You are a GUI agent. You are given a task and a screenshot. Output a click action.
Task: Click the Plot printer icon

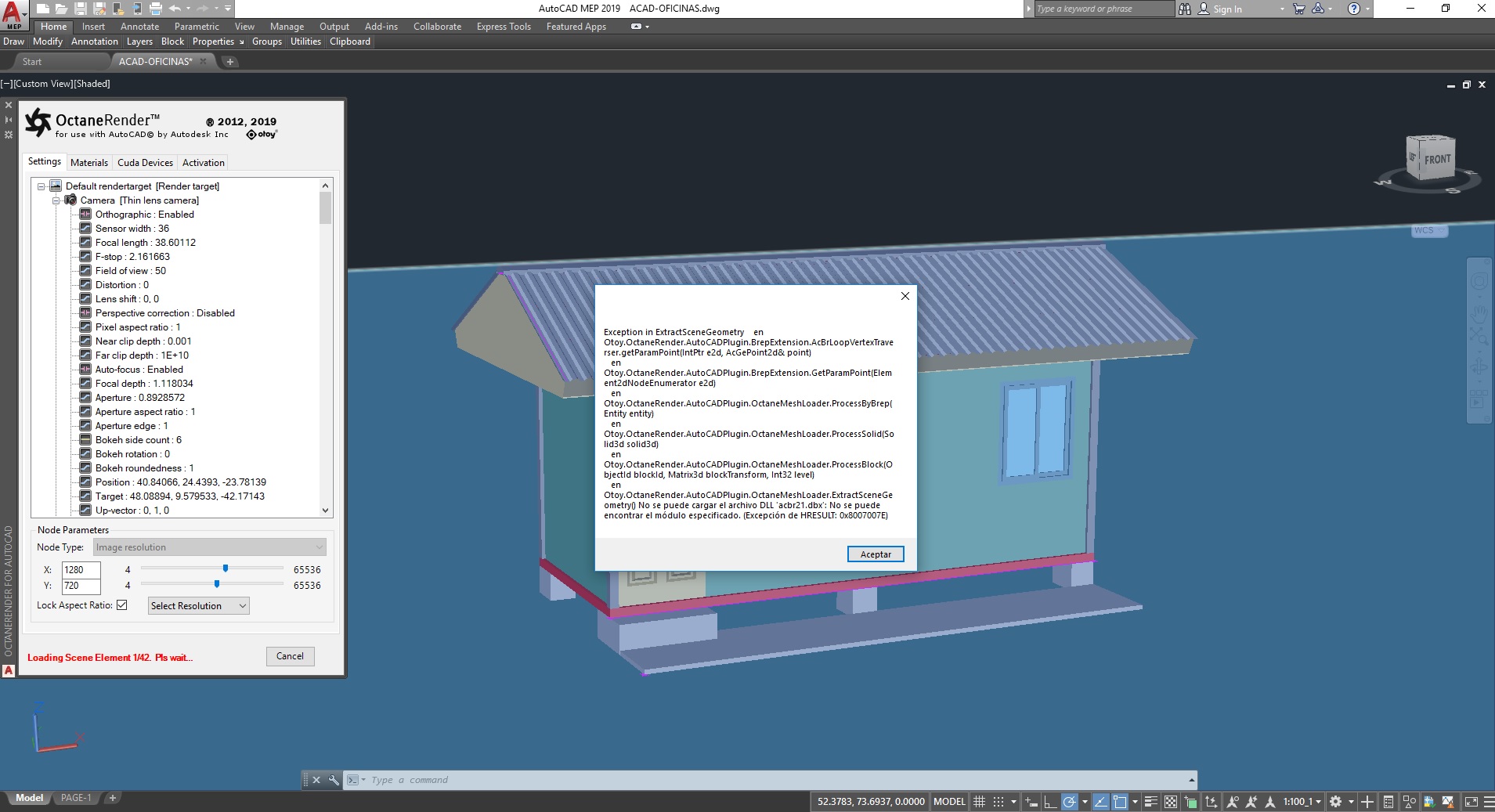[x=156, y=9]
